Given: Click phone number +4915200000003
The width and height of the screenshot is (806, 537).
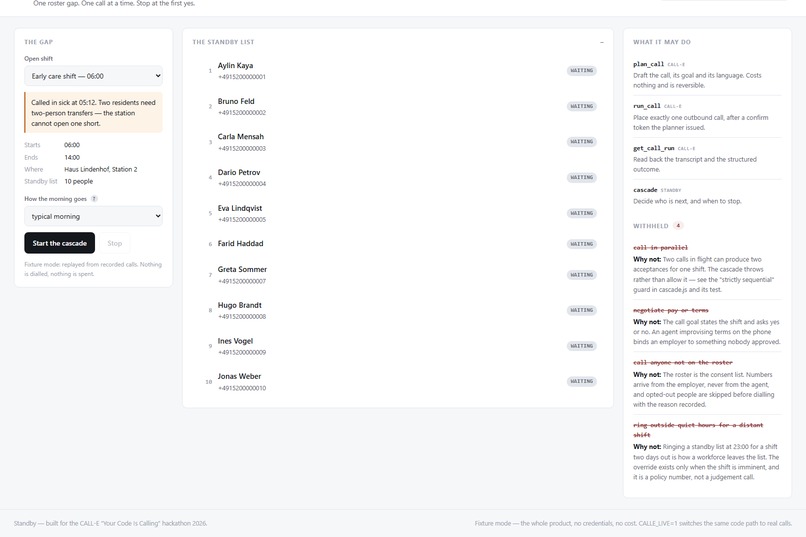Looking at the screenshot, I should (x=242, y=149).
